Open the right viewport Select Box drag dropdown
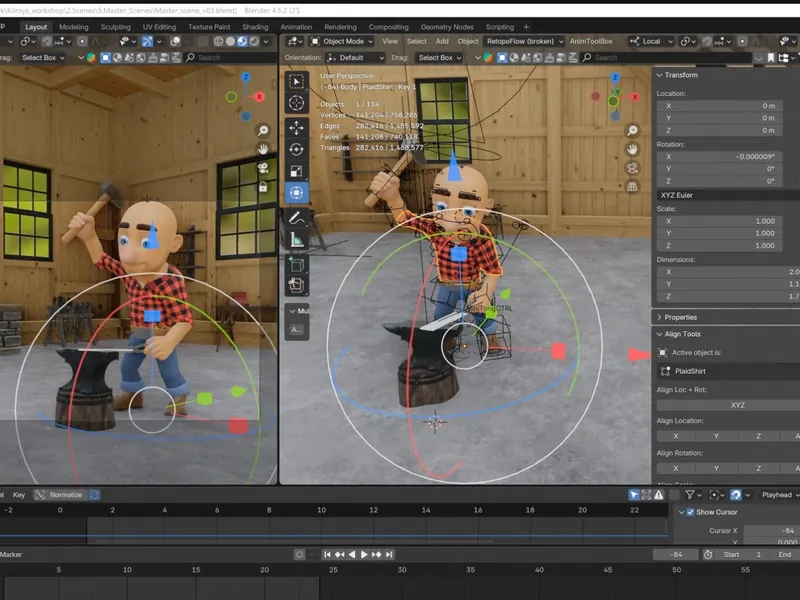This screenshot has height=600, width=800. [x=439, y=58]
